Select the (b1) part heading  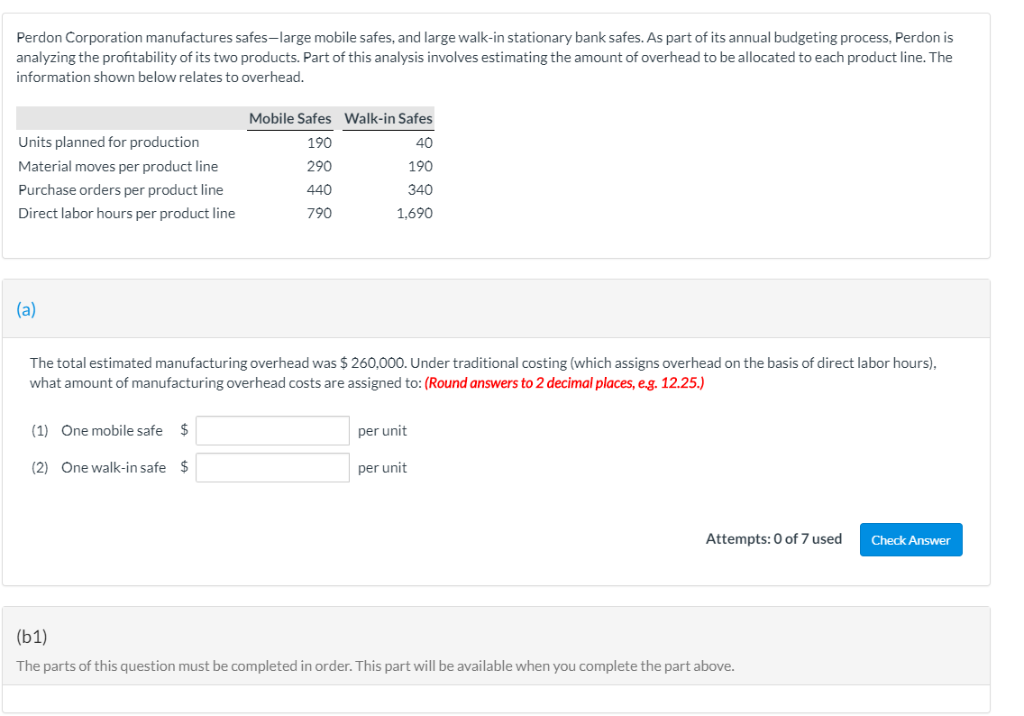pos(31,636)
